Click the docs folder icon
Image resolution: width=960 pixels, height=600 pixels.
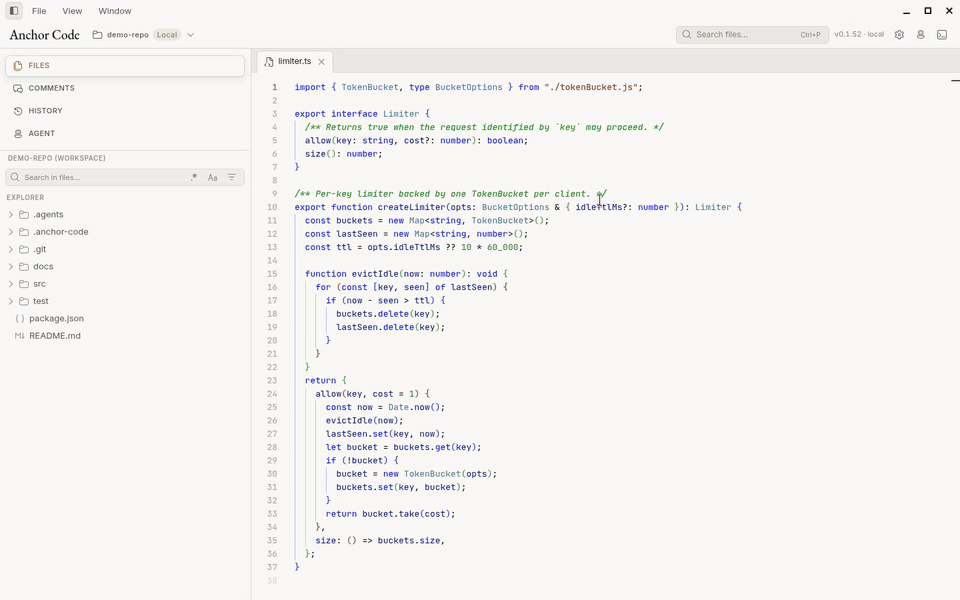[24, 267]
